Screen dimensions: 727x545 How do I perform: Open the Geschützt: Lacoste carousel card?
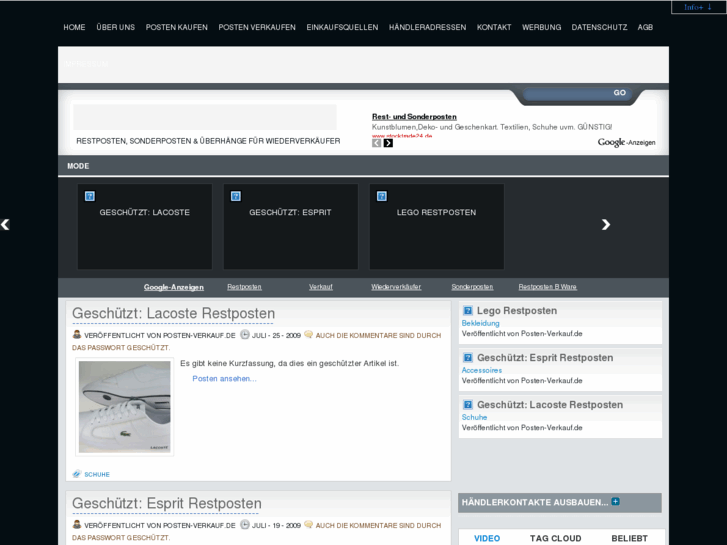click(145, 227)
